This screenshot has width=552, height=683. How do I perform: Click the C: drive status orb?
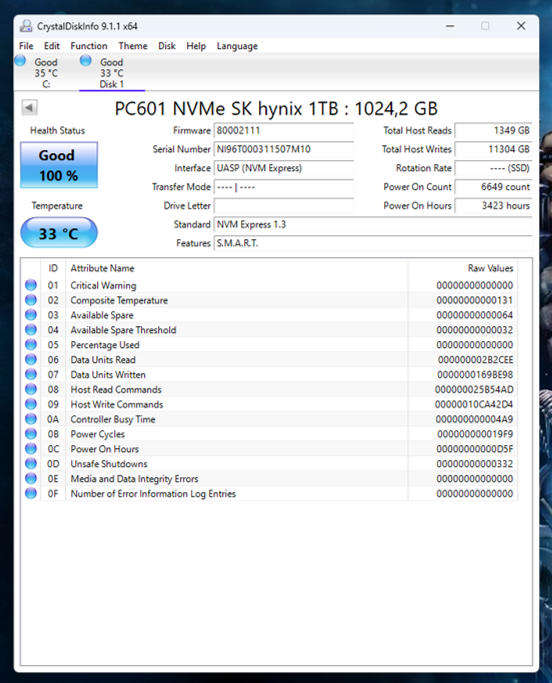[x=20, y=61]
